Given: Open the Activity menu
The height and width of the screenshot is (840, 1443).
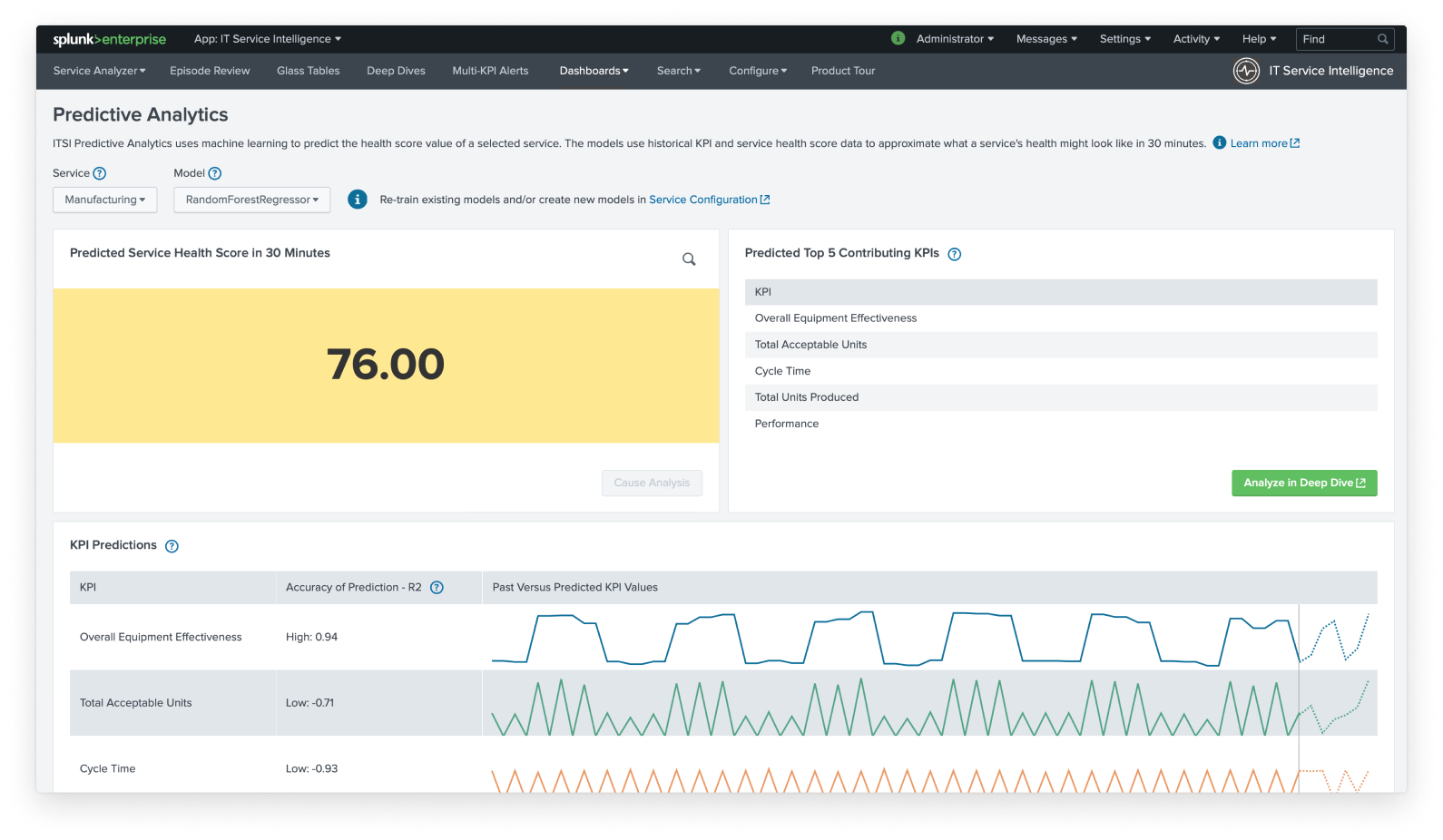Looking at the screenshot, I should (x=1196, y=39).
